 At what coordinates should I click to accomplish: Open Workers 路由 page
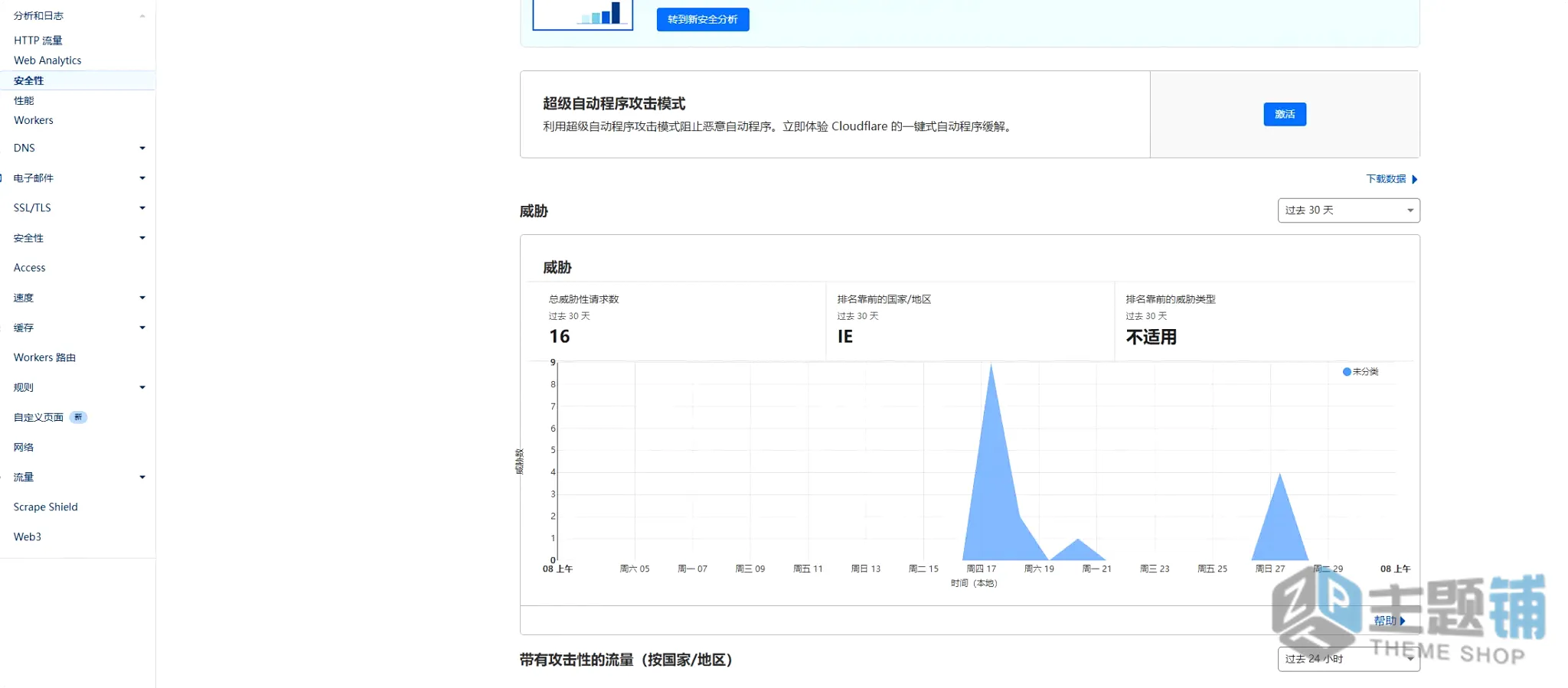(x=44, y=357)
